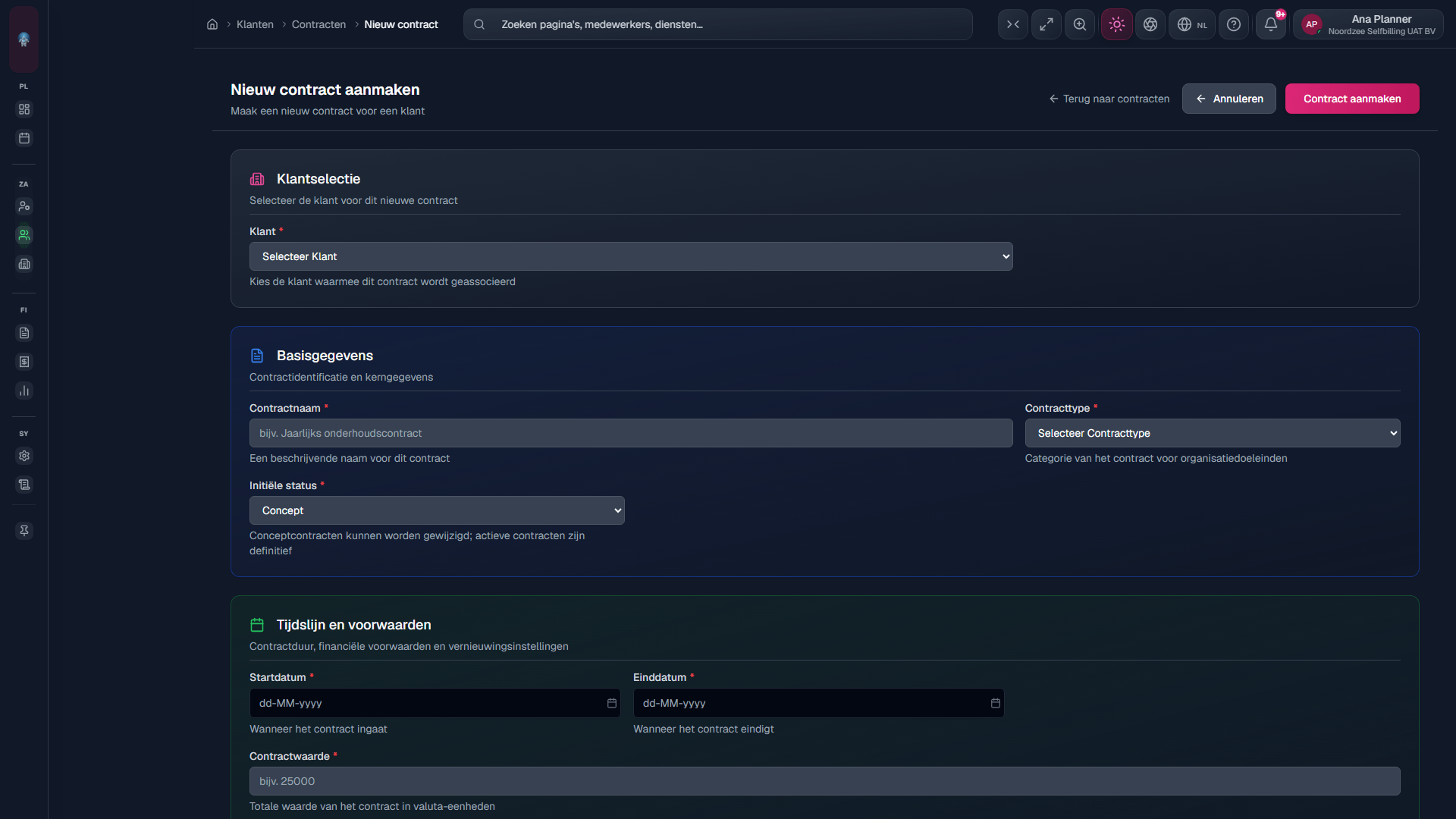Click the Contract aanmaken button
Image resolution: width=1456 pixels, height=819 pixels.
pos(1352,99)
